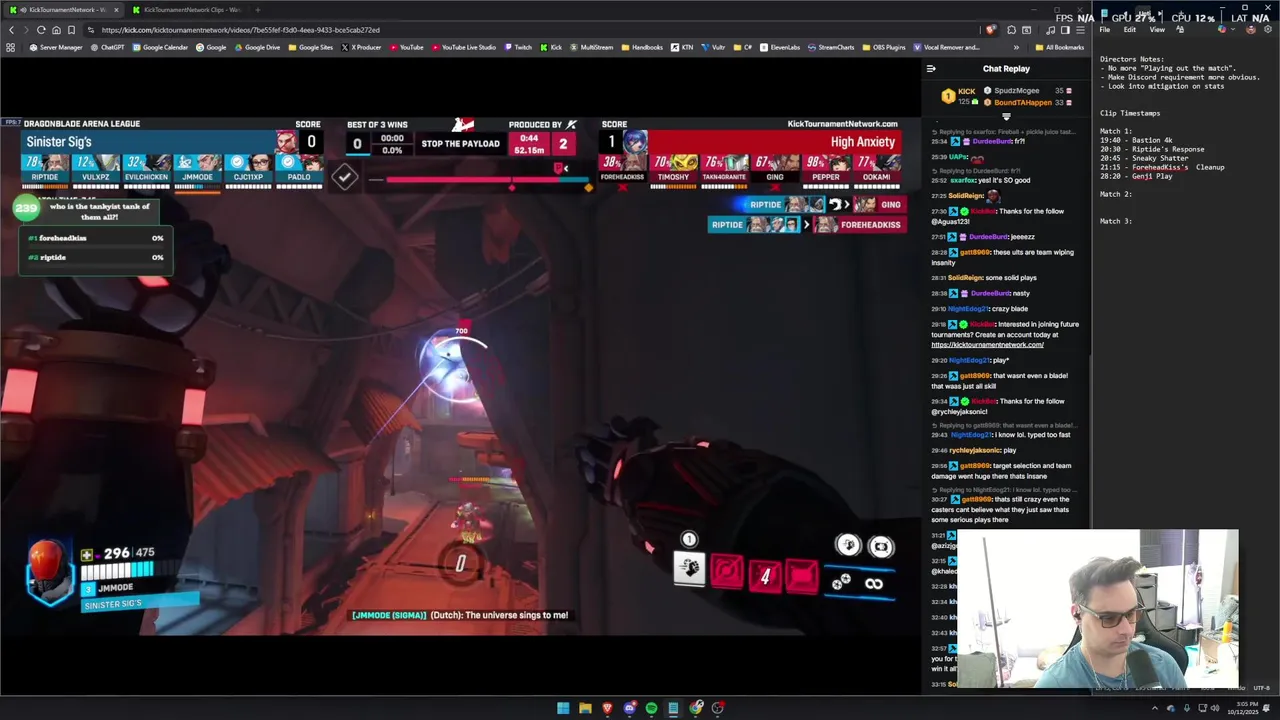The width and height of the screenshot is (1280, 720).
Task: Click the 'Match 2:' line in Notepad
Action: click(x=1116, y=194)
